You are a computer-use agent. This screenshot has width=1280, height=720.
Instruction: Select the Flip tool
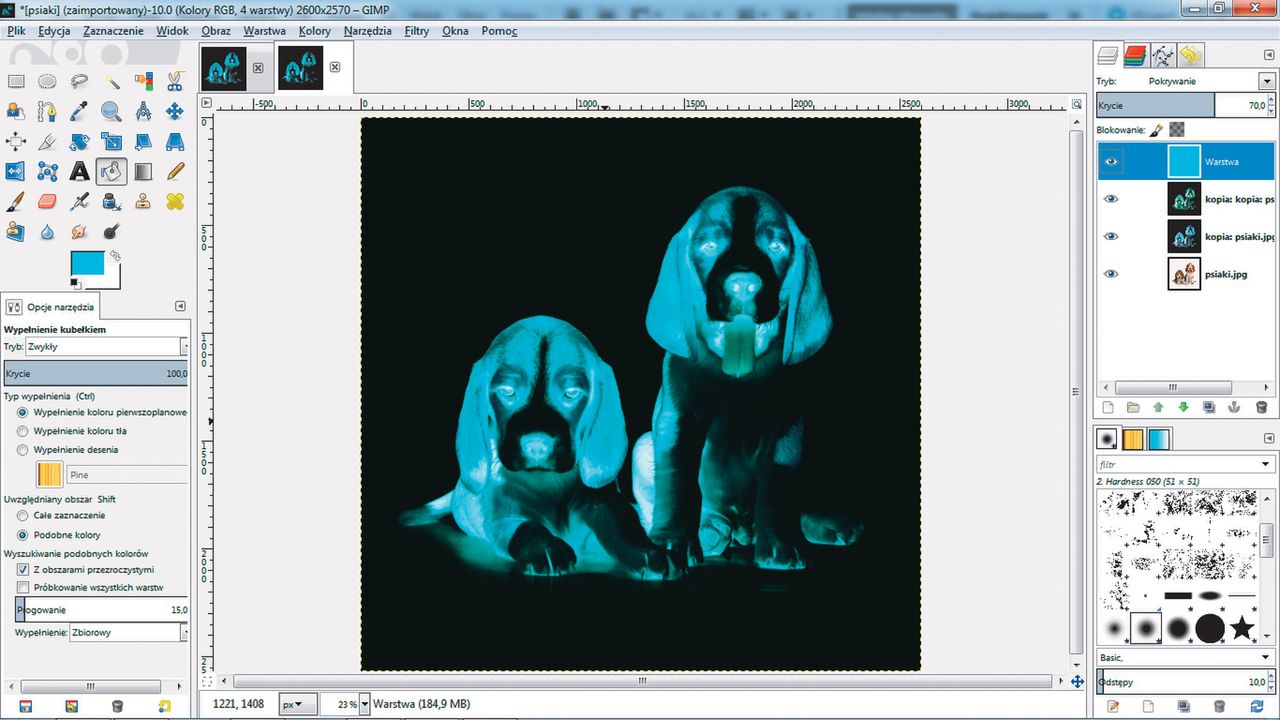16,172
